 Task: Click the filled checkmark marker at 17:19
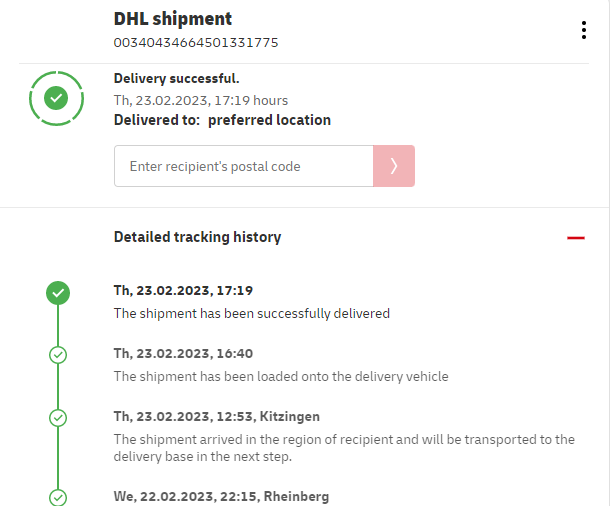(x=58, y=293)
